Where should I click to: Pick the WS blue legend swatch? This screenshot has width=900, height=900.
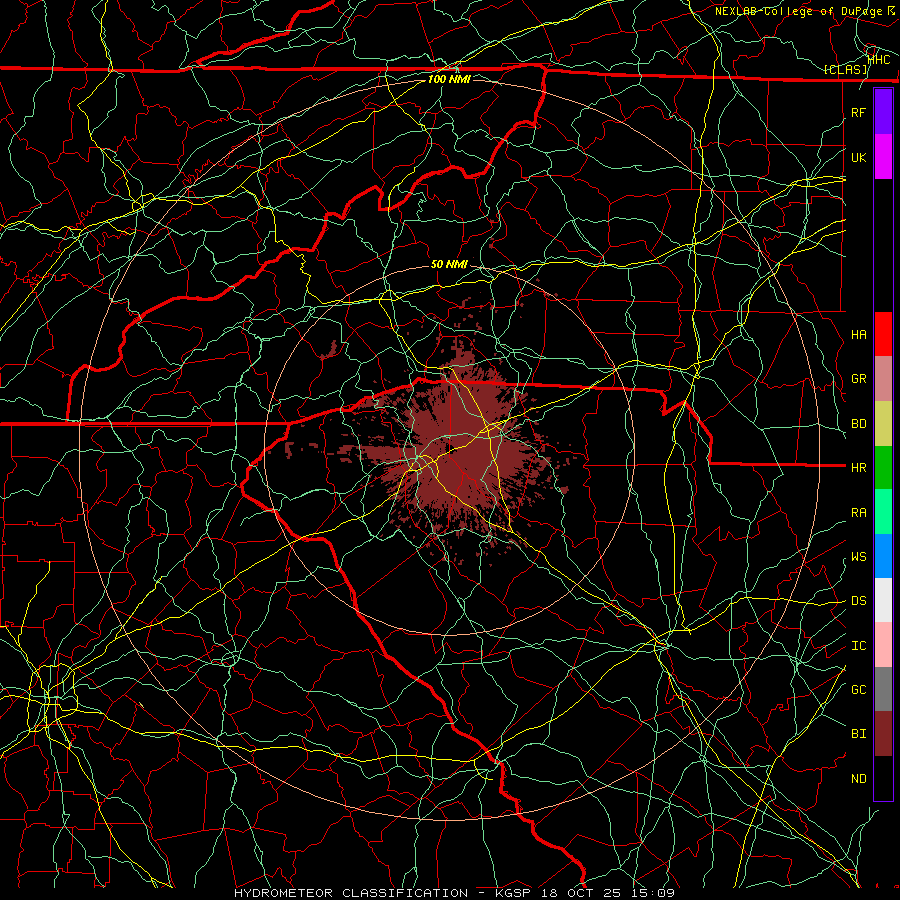(883, 556)
